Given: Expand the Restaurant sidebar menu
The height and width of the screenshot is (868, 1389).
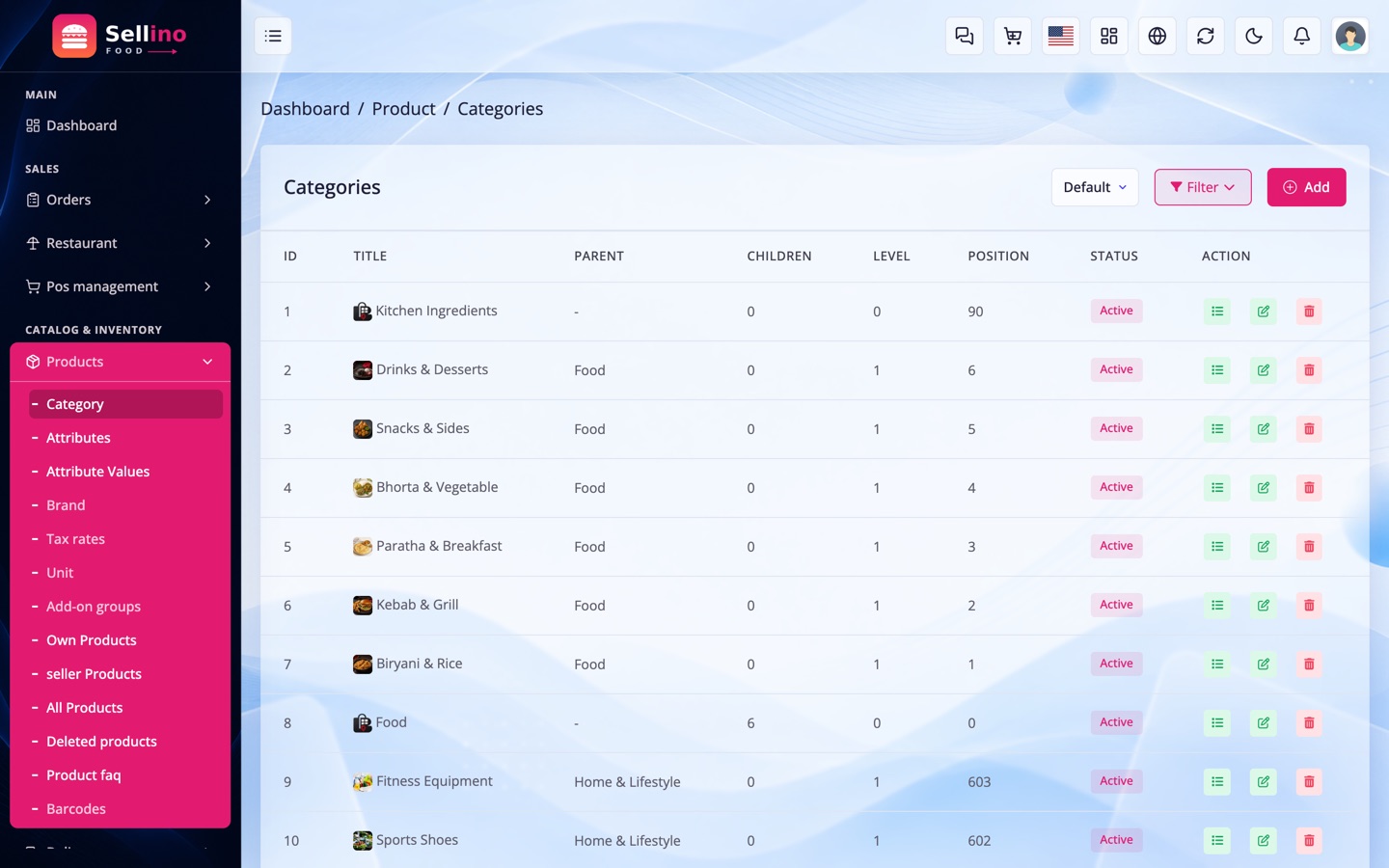Looking at the screenshot, I should [120, 243].
